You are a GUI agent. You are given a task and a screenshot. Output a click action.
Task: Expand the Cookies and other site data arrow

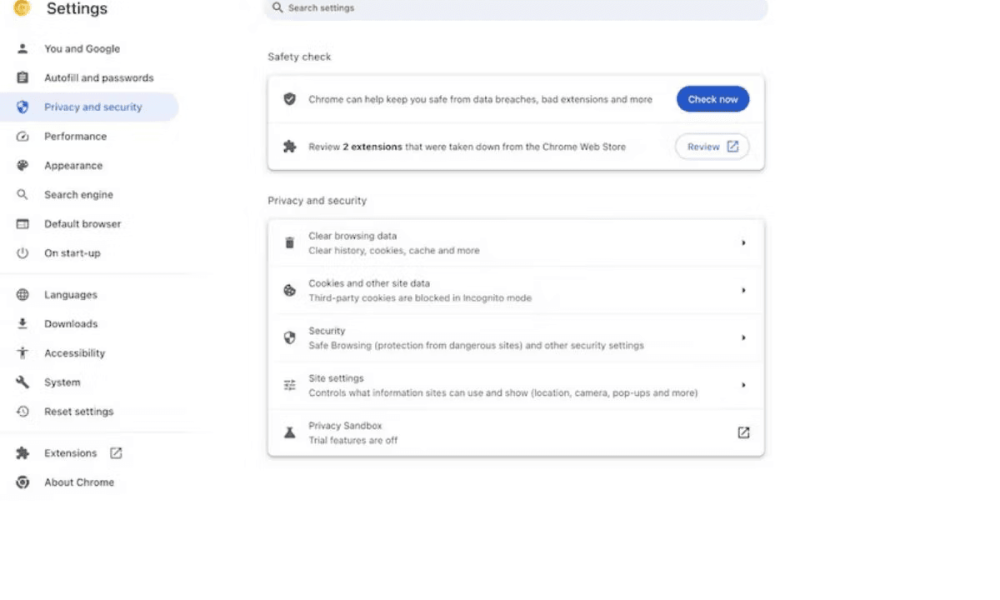tap(744, 290)
